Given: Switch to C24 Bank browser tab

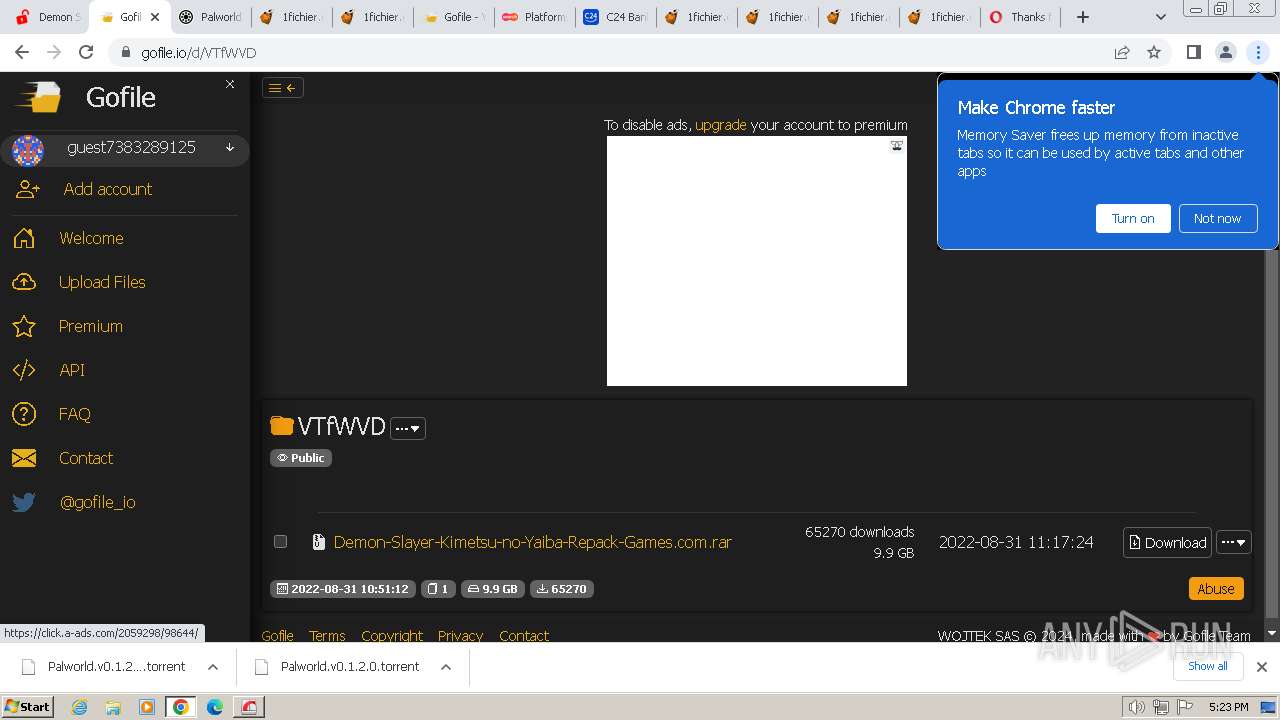Looking at the screenshot, I should click(616, 17).
